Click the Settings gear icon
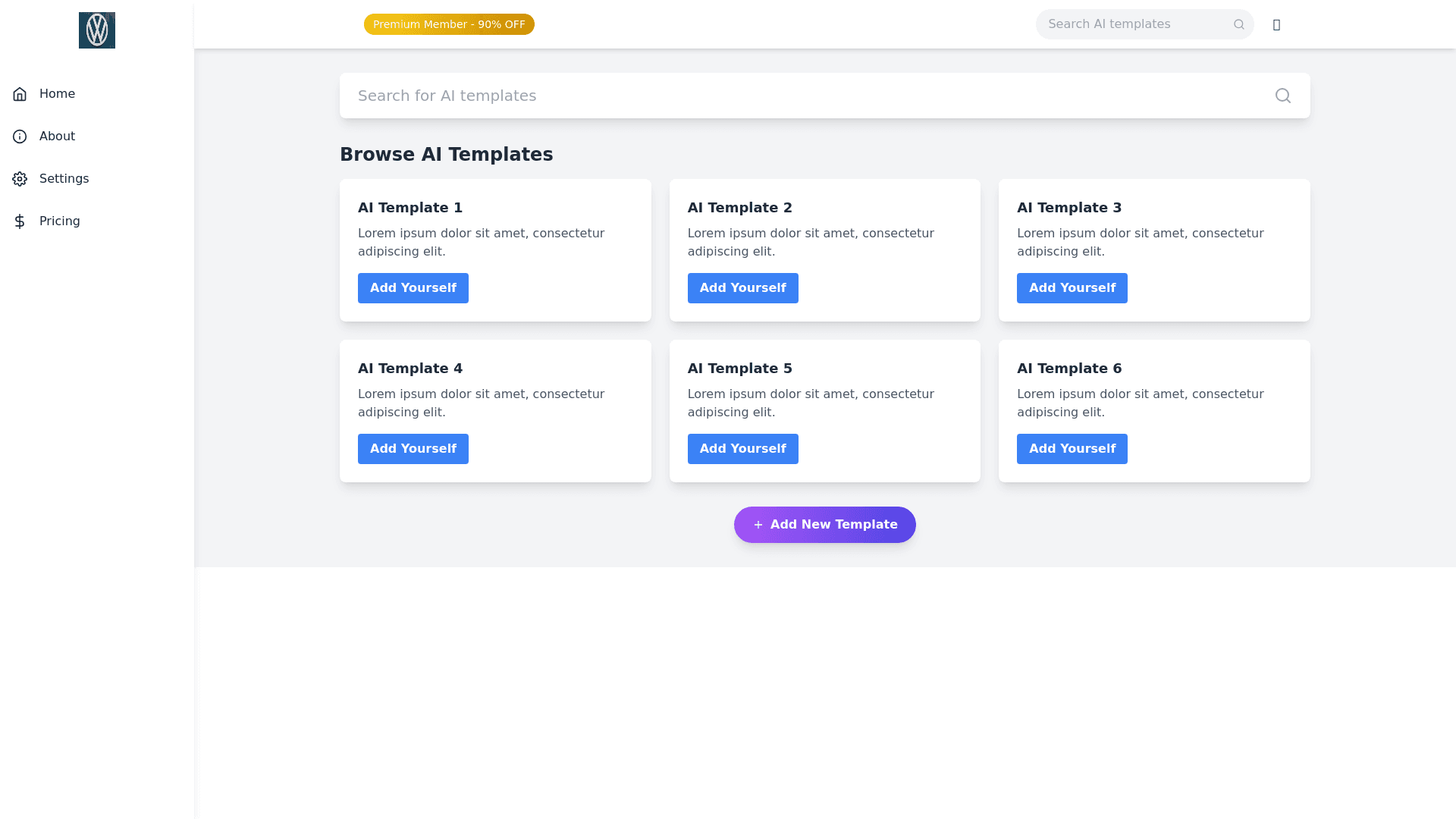Image resolution: width=1456 pixels, height=819 pixels. (20, 179)
